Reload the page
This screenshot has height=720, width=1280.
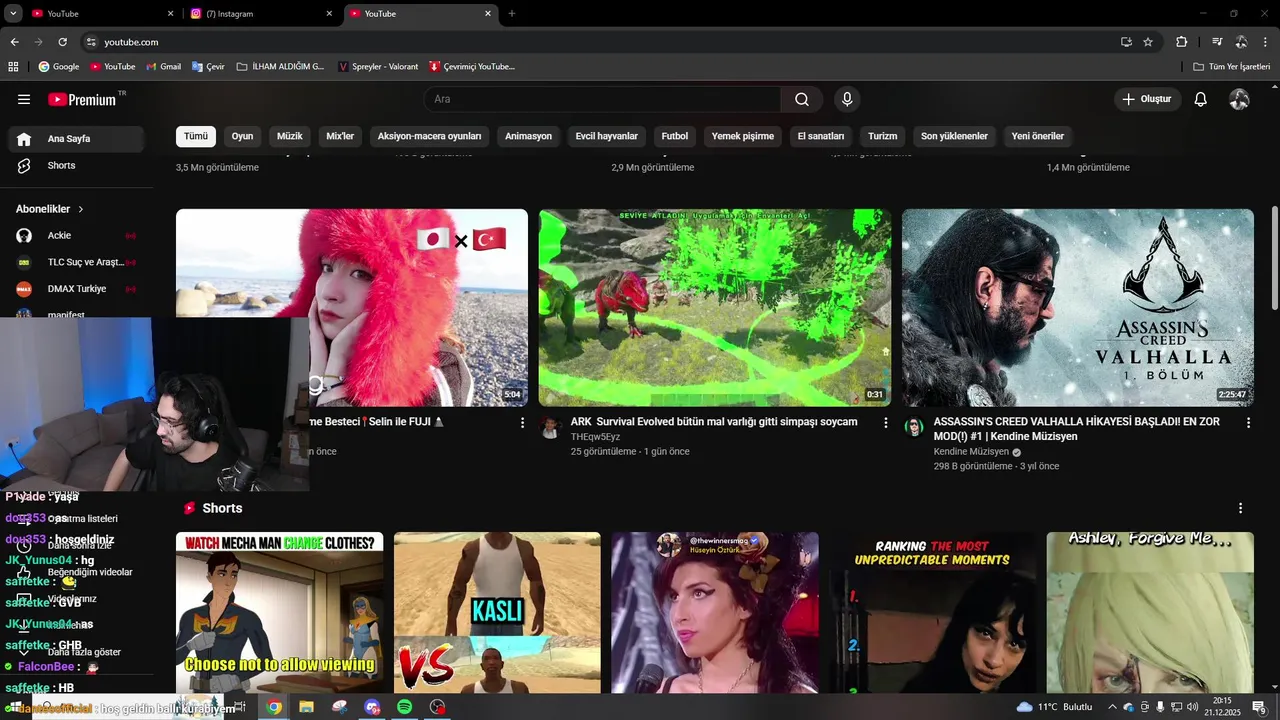[x=62, y=42]
